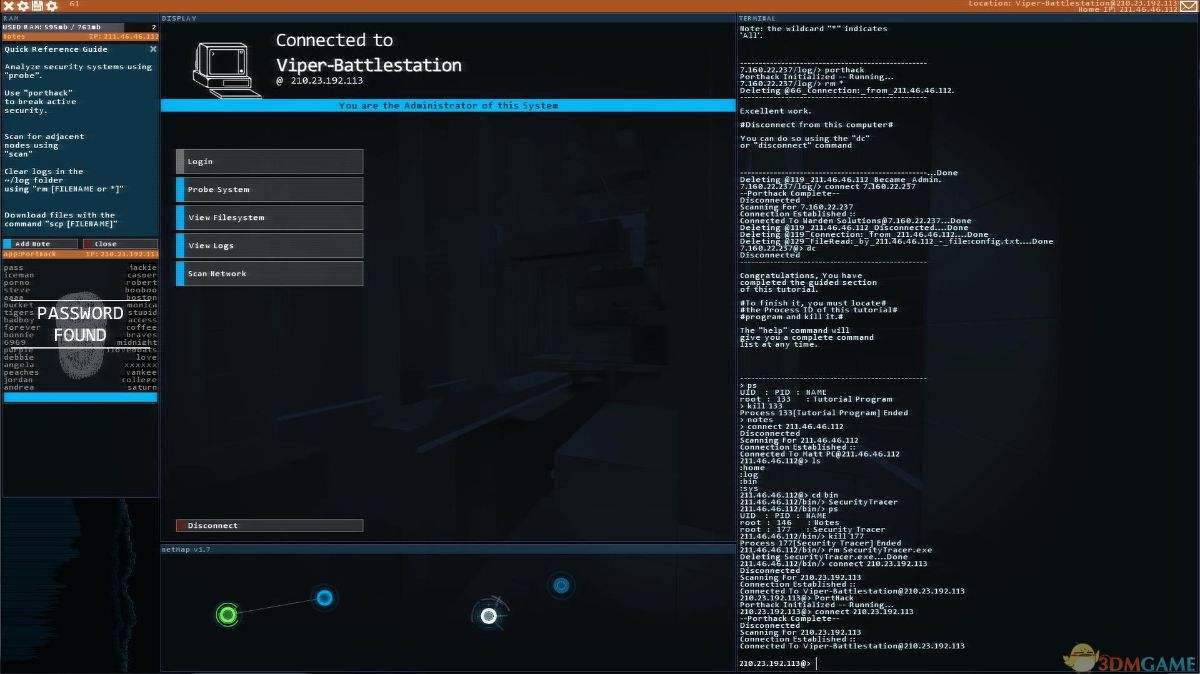
Task: Click the exit X icon in top bar
Action: (8, 6)
